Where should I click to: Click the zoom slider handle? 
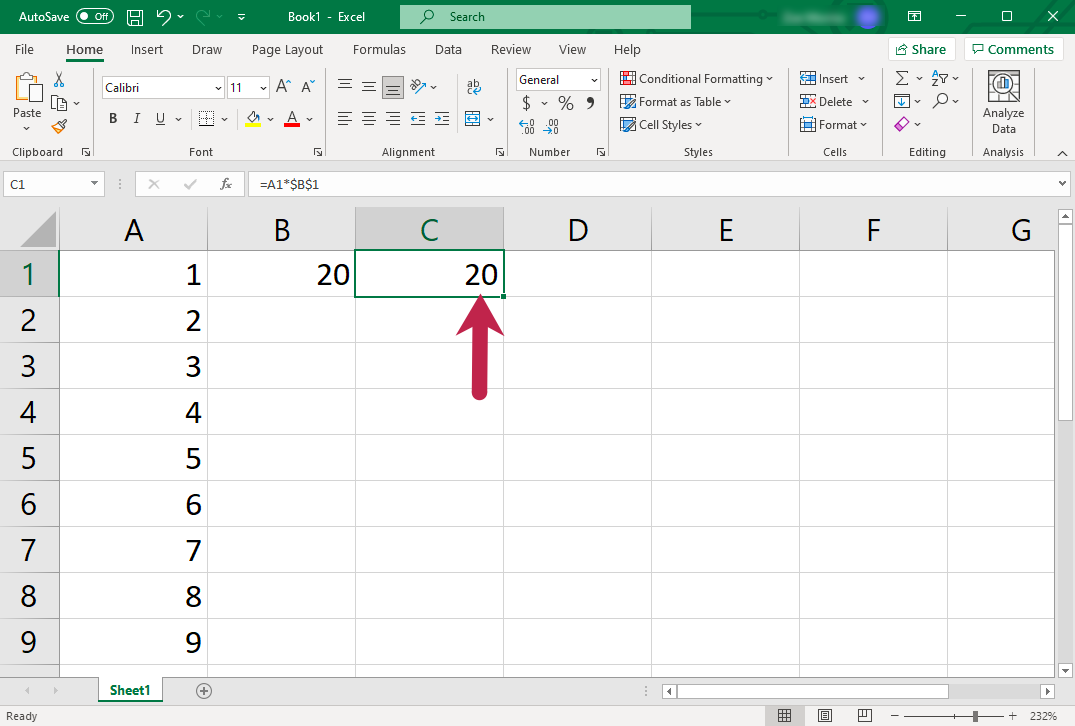(x=975, y=716)
